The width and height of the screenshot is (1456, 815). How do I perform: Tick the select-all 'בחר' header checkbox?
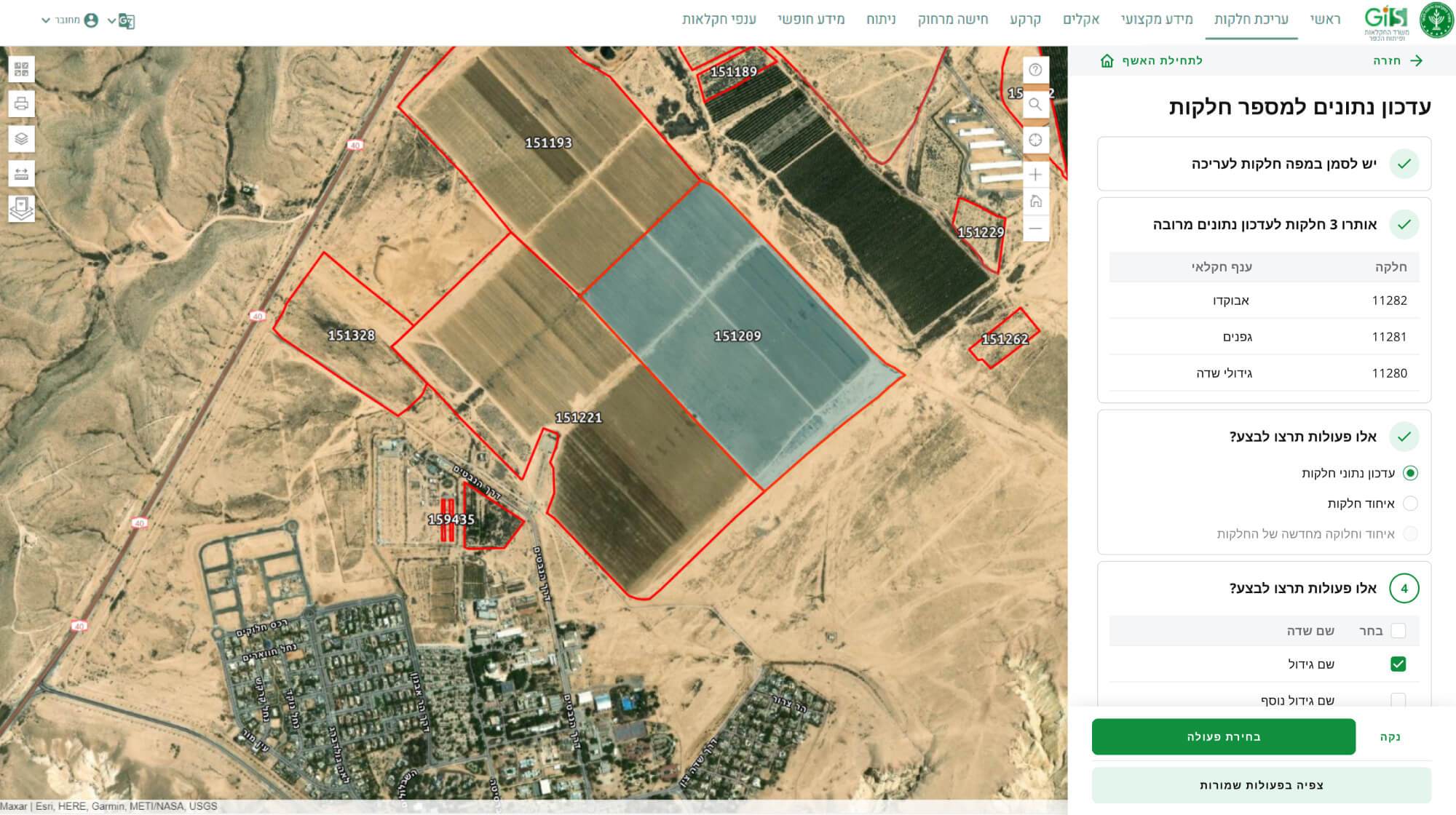pos(1398,631)
